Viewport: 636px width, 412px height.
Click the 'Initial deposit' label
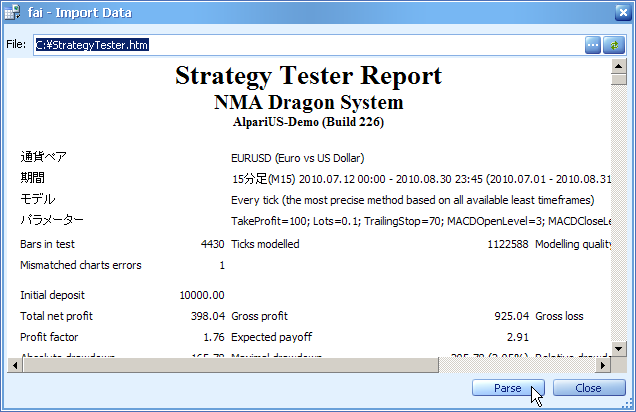click(52, 295)
